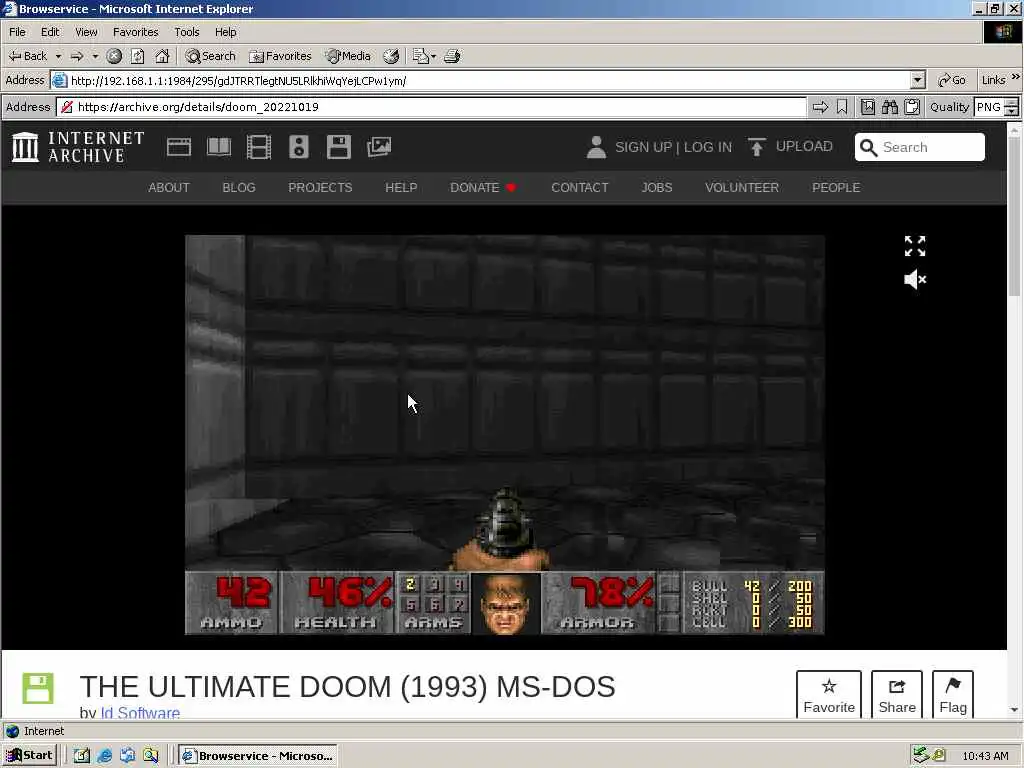The image size is (1024, 768).
Task: Expand the Links toolbar chevron
Action: click(x=1016, y=78)
